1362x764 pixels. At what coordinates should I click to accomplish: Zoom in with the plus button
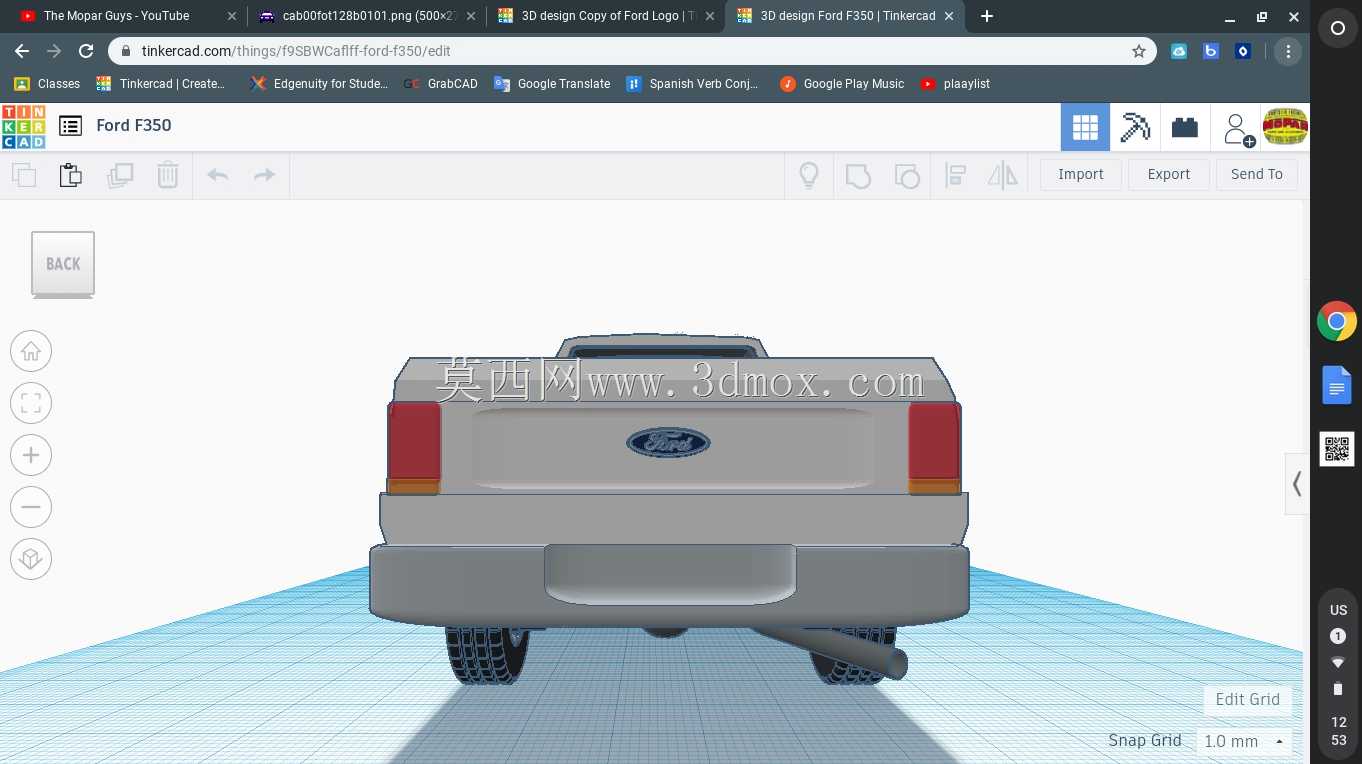pyautogui.click(x=31, y=455)
